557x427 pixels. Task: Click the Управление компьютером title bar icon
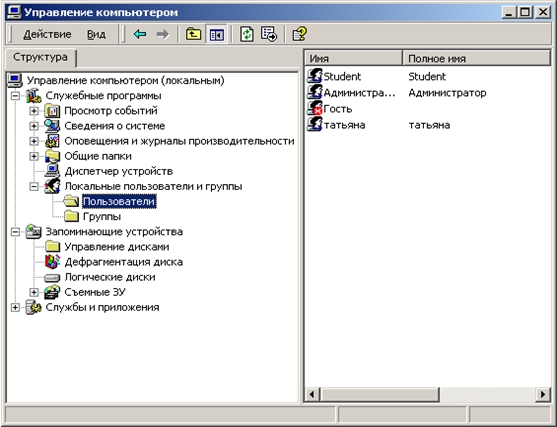tap(15, 12)
